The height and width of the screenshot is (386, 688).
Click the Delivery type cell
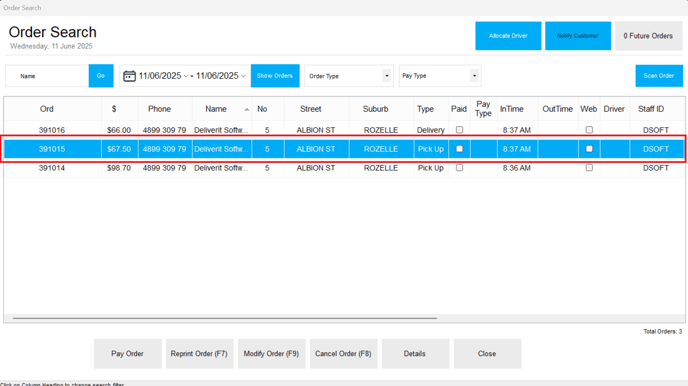[x=430, y=130]
